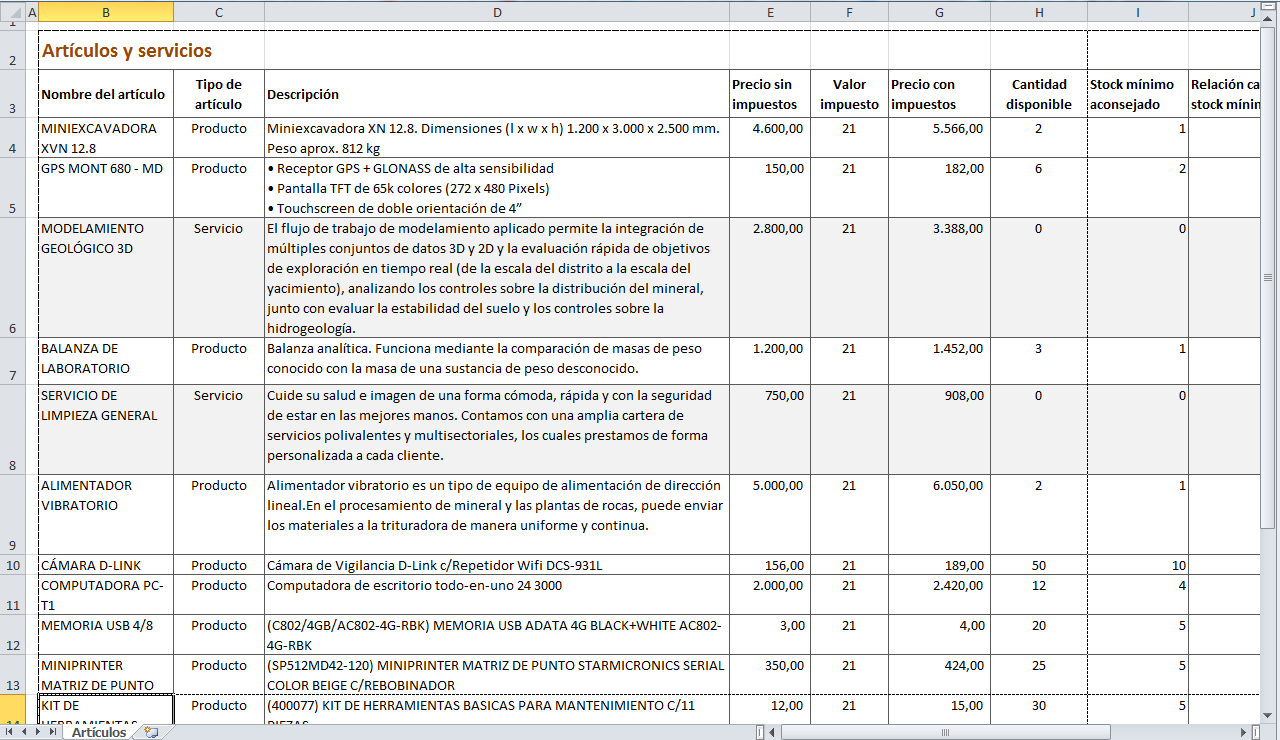Viewport: 1280px width, 740px height.
Task: Select the 'GPS MONT 680 - MD' cell
Action: [106, 188]
